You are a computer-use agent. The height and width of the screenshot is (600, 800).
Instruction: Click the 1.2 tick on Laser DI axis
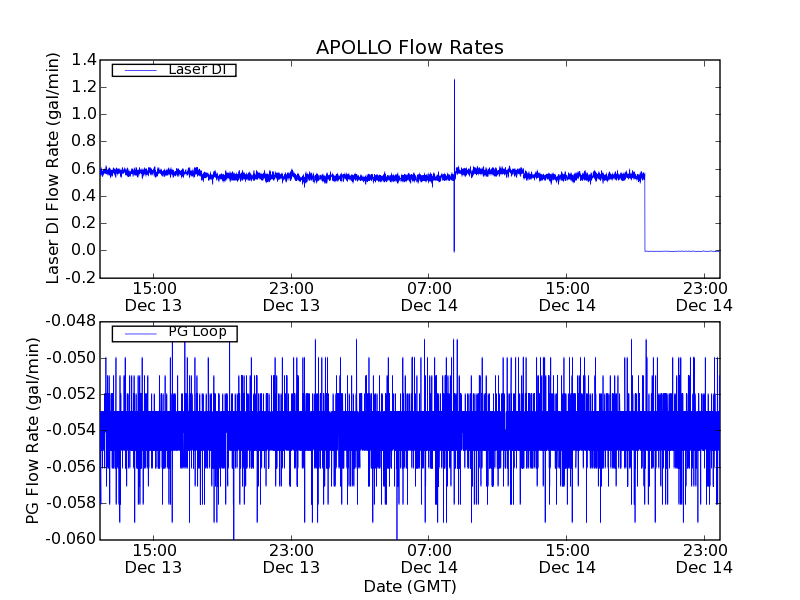pyautogui.click(x=84, y=87)
